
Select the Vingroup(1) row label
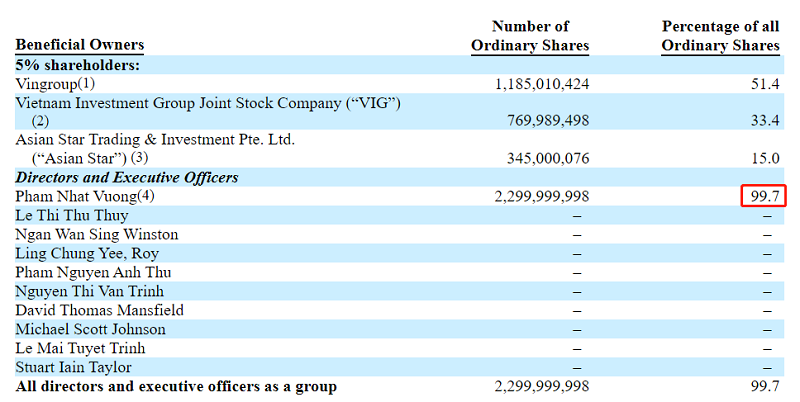click(55, 84)
